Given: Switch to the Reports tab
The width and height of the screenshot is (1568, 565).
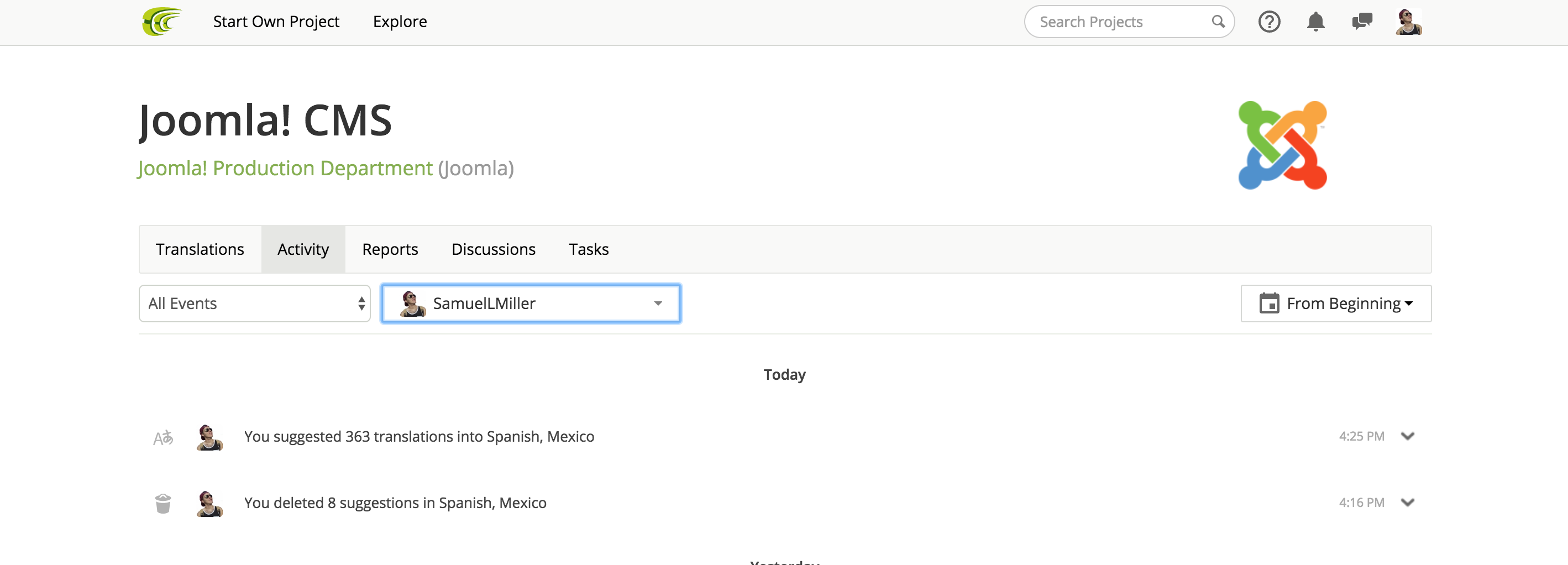Looking at the screenshot, I should [x=390, y=250].
